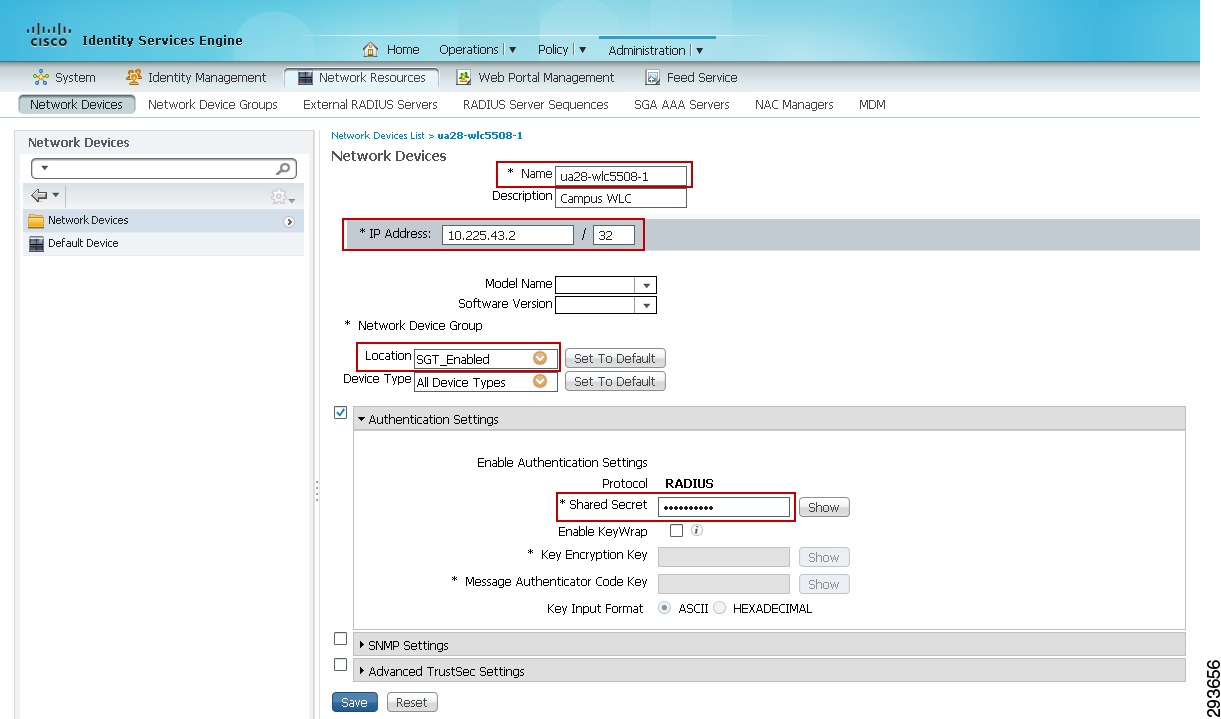
Task: Click the Cisco logo
Action: click(x=48, y=35)
